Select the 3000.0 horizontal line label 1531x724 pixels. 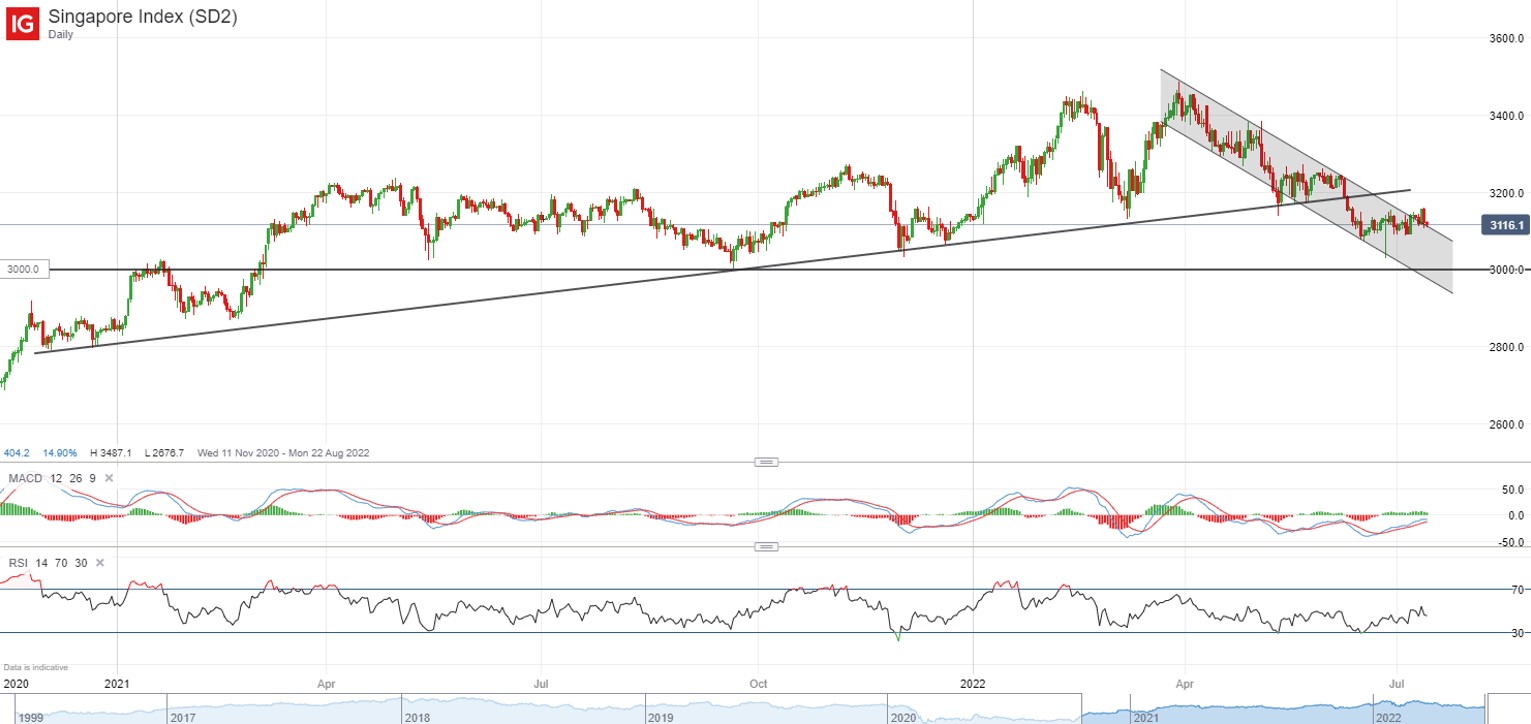(22, 270)
